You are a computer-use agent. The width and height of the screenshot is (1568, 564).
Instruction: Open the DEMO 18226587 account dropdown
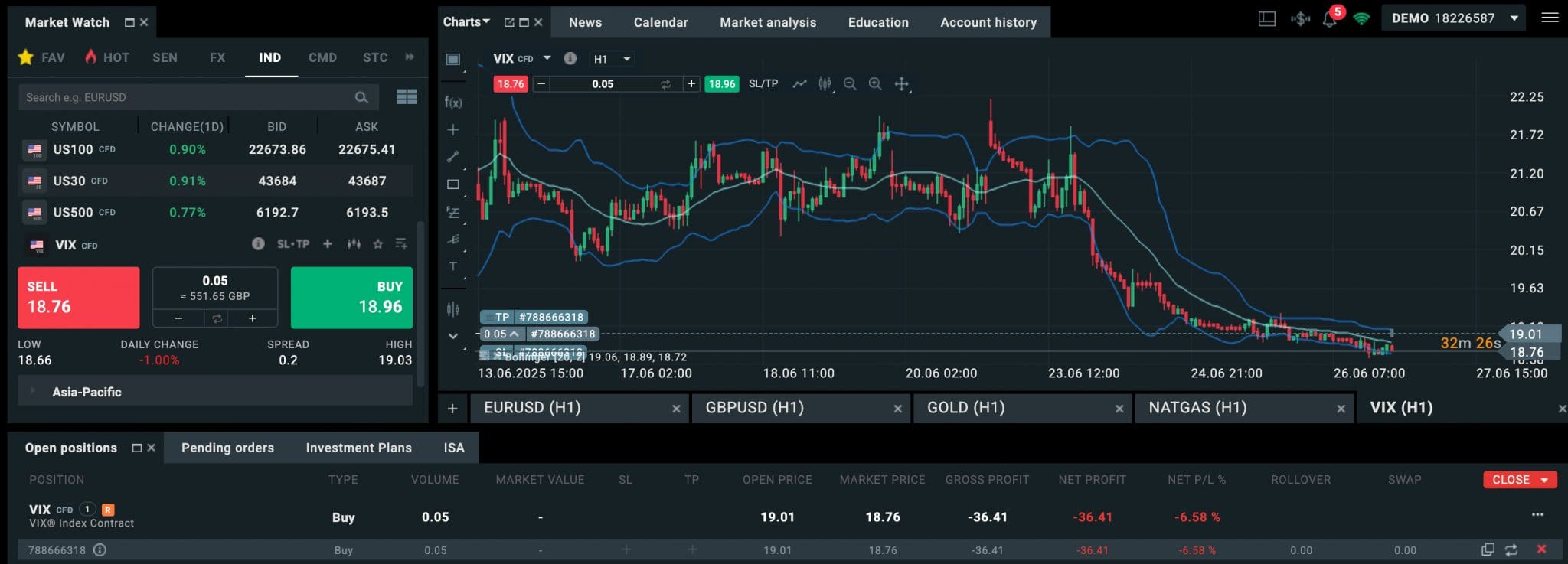1454,18
